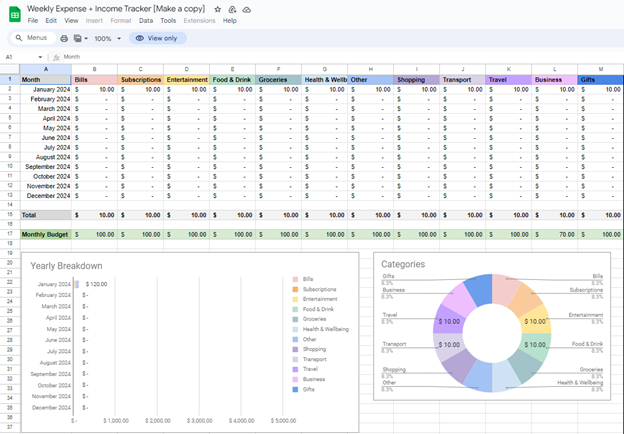Click the Google Sheets home icon

tap(15, 15)
